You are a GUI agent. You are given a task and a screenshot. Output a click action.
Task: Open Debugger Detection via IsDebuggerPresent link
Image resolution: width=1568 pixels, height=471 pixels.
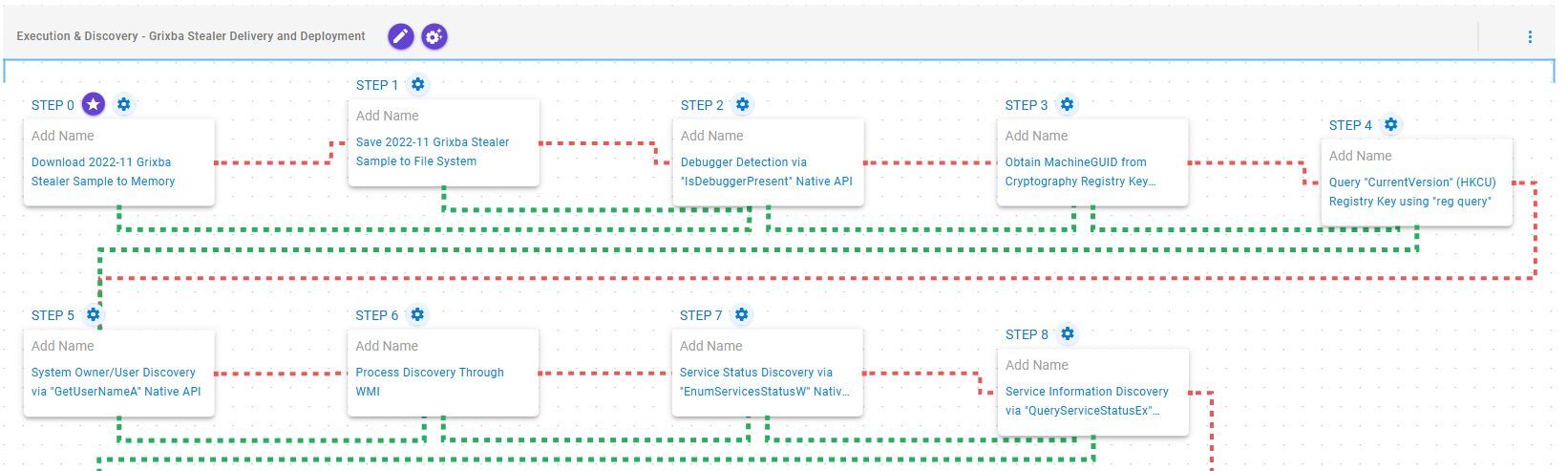(x=766, y=172)
